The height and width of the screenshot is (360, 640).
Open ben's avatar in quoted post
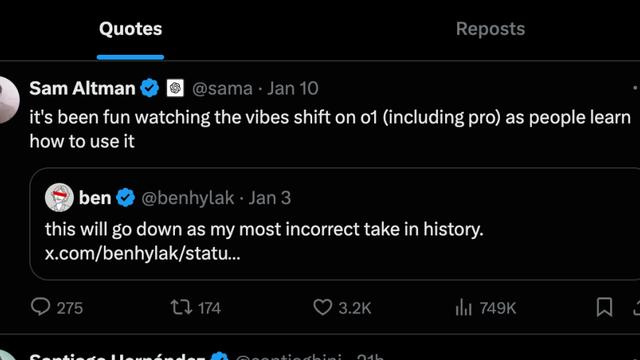pos(59,198)
